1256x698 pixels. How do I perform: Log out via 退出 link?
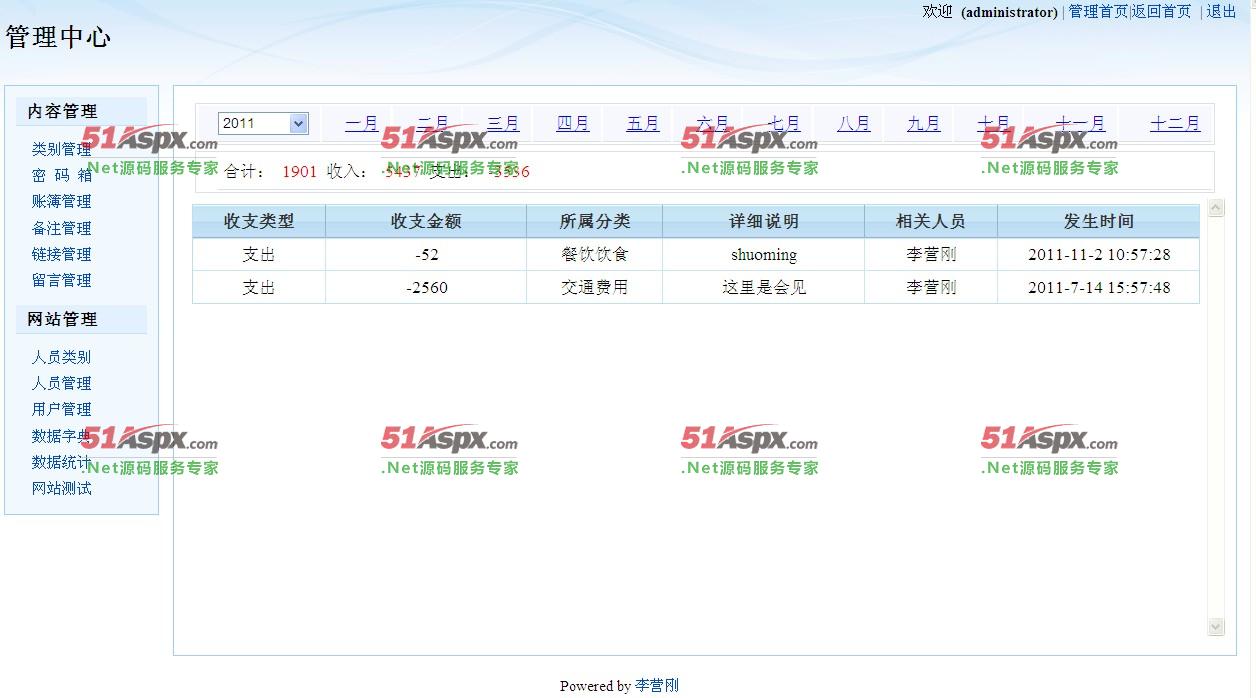click(1221, 11)
